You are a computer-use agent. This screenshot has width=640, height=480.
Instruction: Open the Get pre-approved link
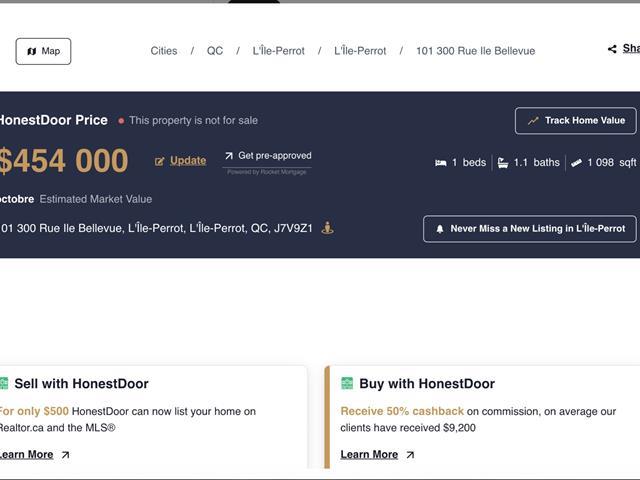pyautogui.click(x=274, y=156)
